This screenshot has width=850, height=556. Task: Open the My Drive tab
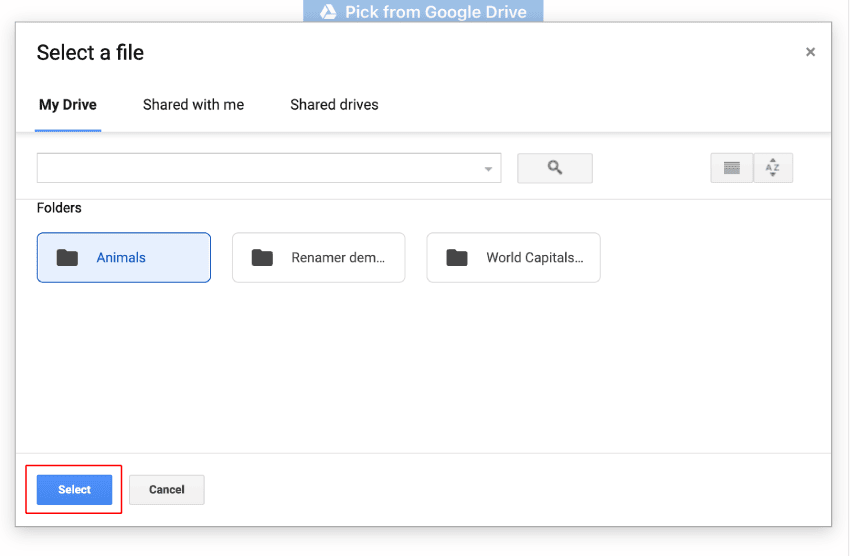[x=68, y=105]
